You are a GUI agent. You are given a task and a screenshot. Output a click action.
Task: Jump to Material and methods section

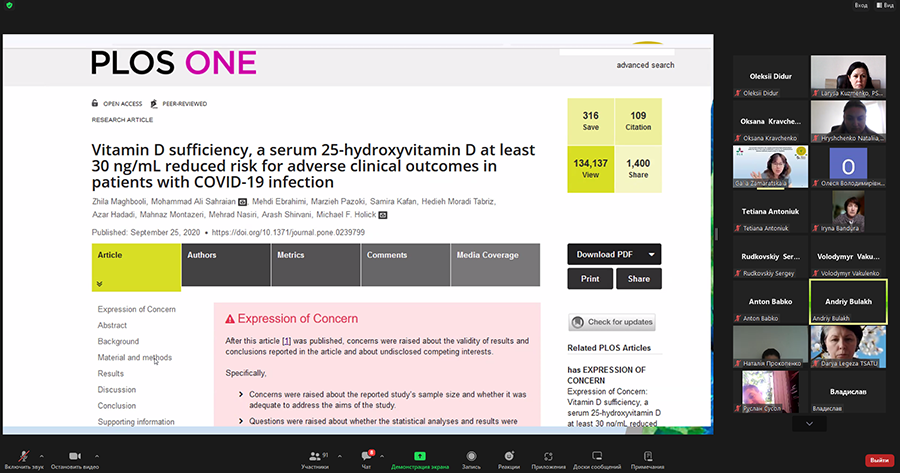coord(134,357)
